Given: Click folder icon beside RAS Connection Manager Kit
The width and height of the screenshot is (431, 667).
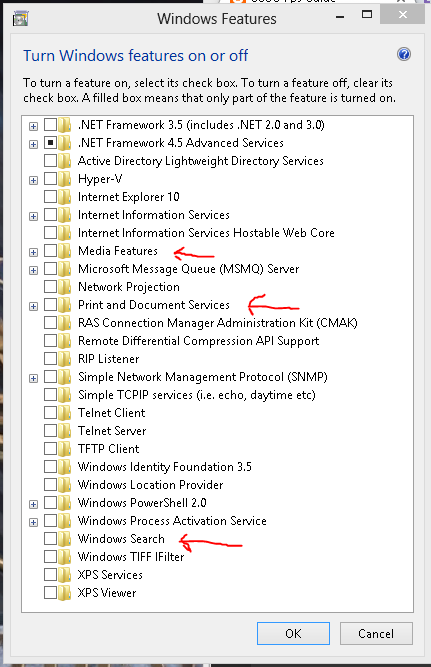Looking at the screenshot, I should (65, 323).
